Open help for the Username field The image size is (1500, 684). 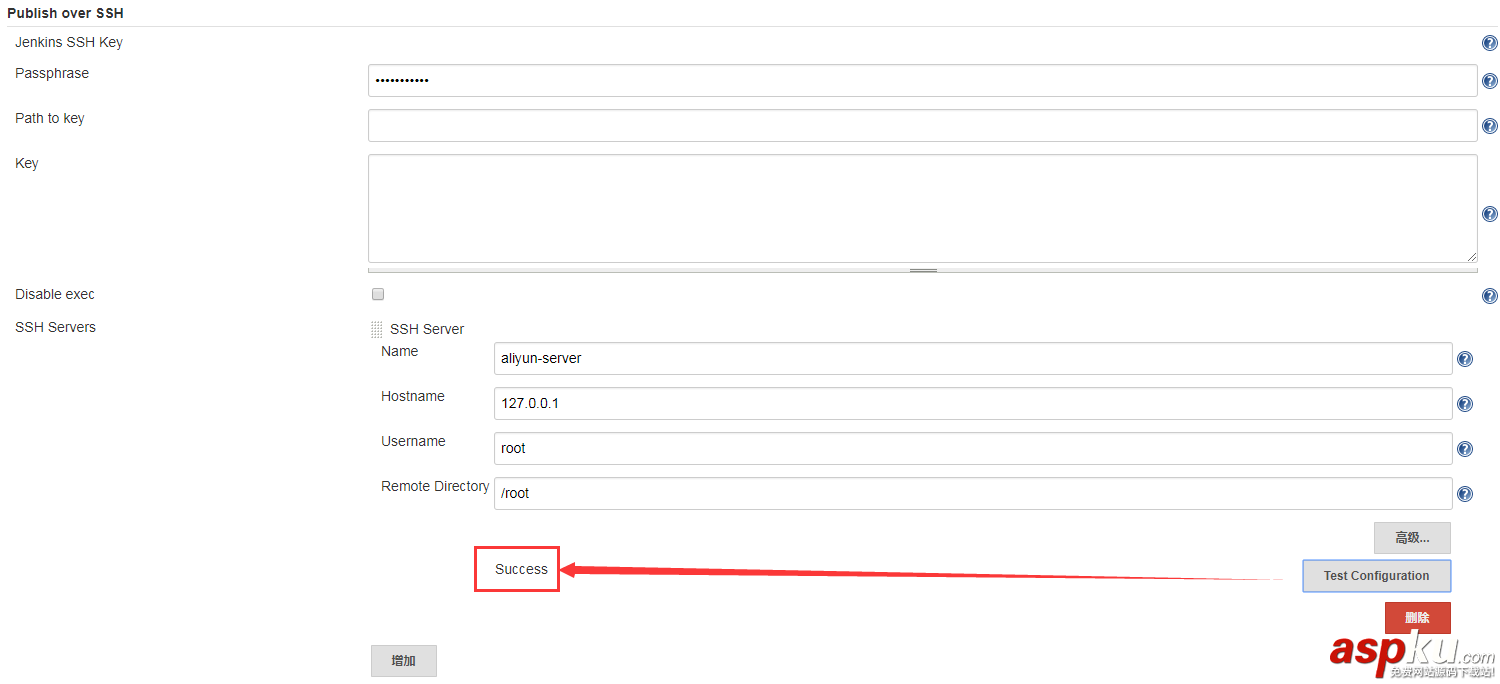coord(1464,448)
